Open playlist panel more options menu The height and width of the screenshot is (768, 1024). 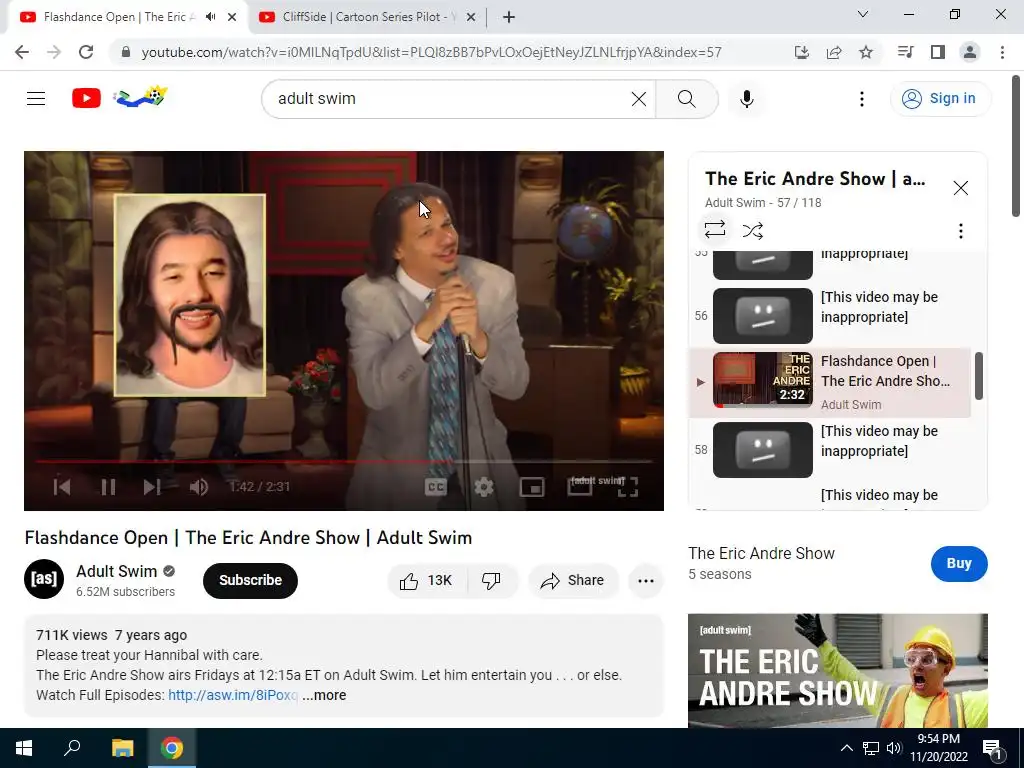pyautogui.click(x=960, y=231)
